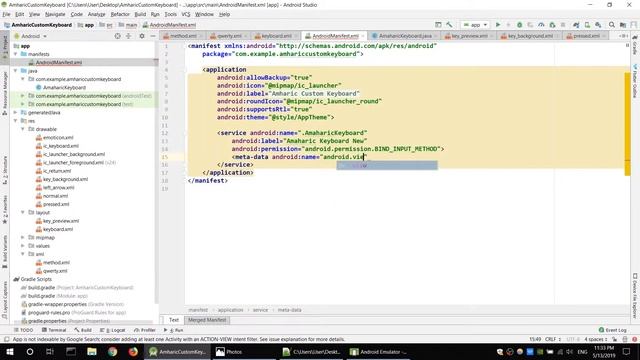
Task: Open the Project Structure icon in the toolbar
Action: (x=623, y=25)
